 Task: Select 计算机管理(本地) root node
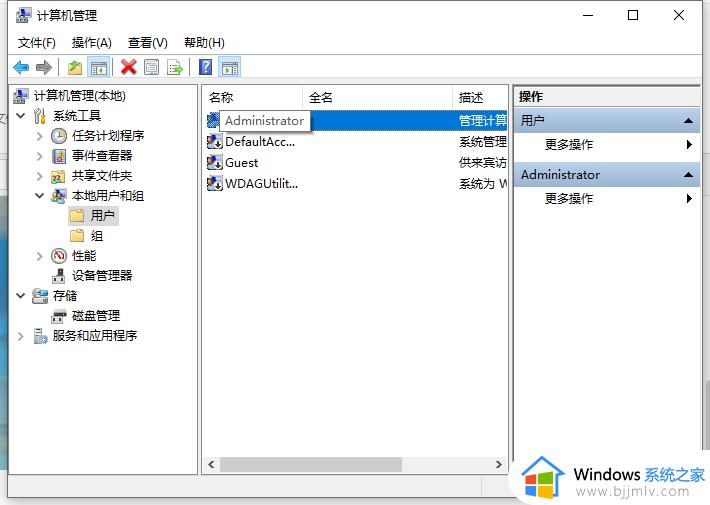point(79,96)
